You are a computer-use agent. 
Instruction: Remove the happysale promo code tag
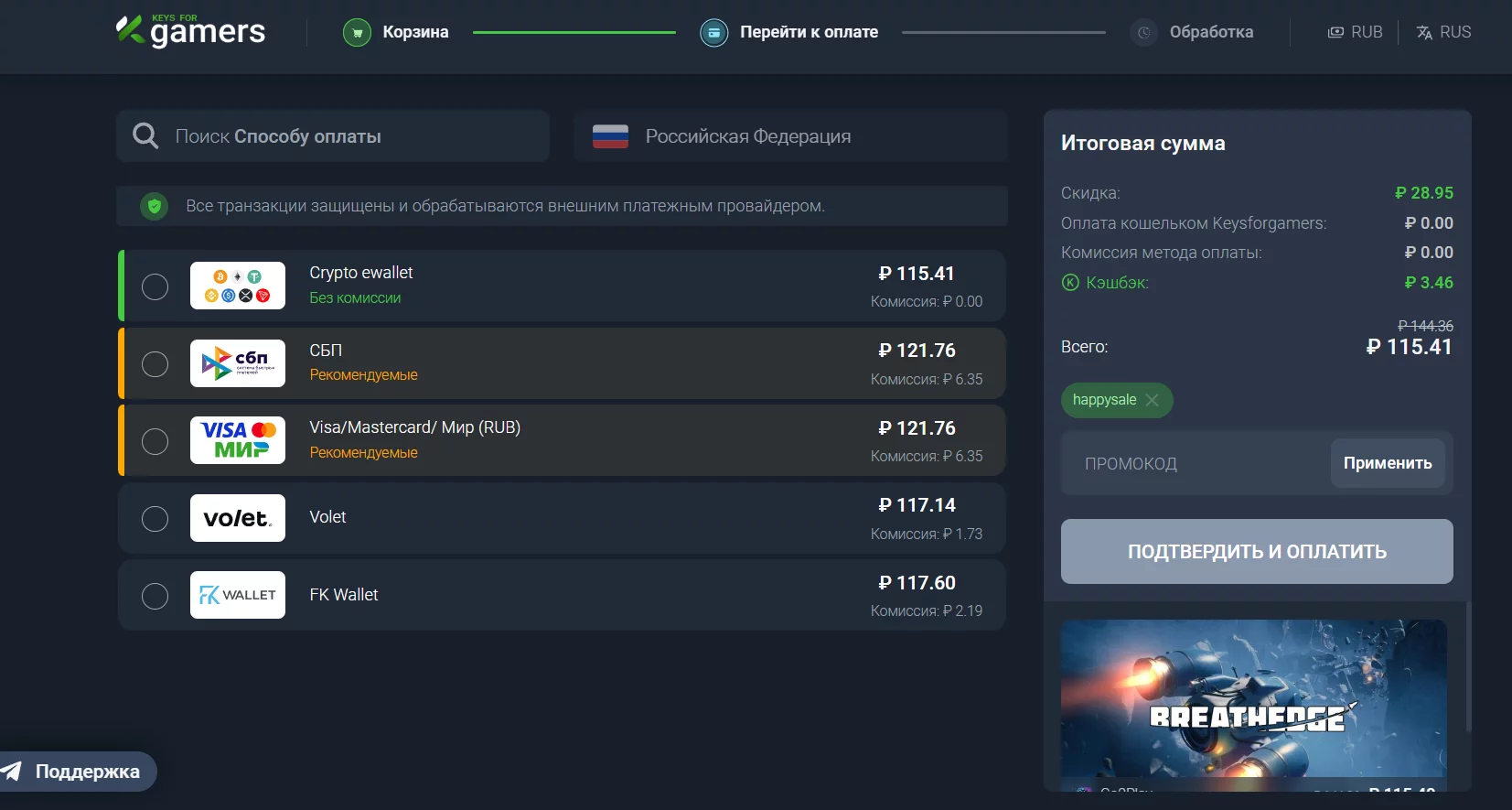click(x=1152, y=400)
